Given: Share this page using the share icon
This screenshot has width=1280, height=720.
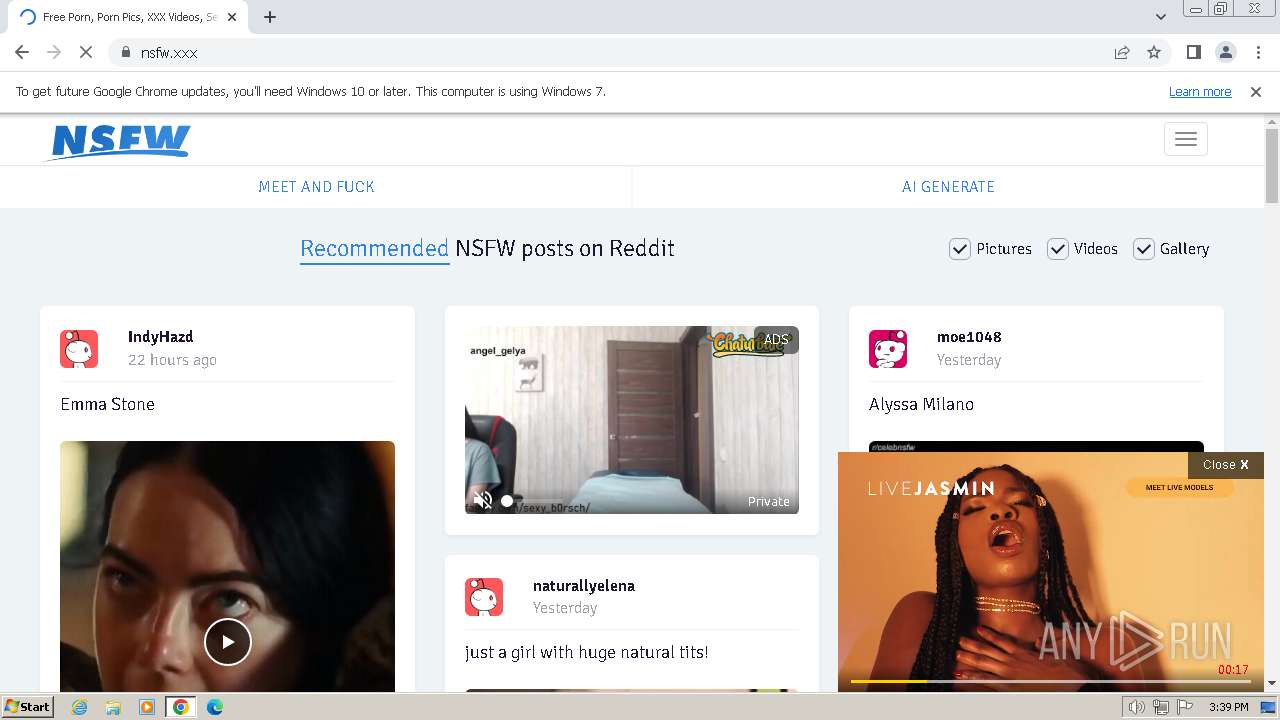Looking at the screenshot, I should click(1122, 52).
